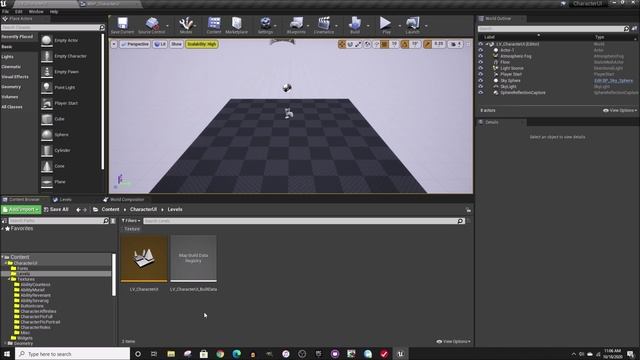Open the Settings toolbar button
Screen dimensions: 640x360
click(x=265, y=25)
